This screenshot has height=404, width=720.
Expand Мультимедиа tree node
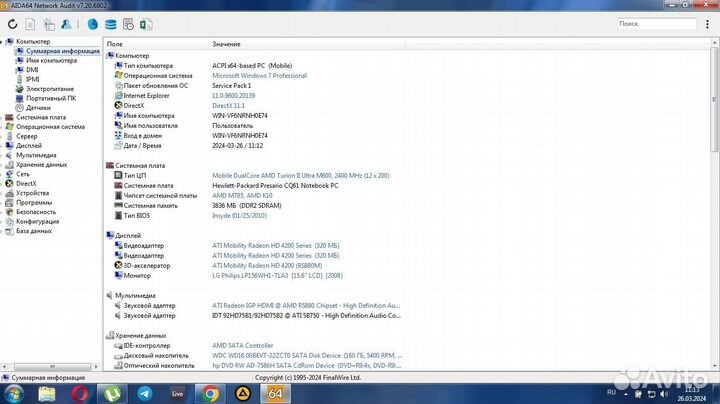click(2, 155)
